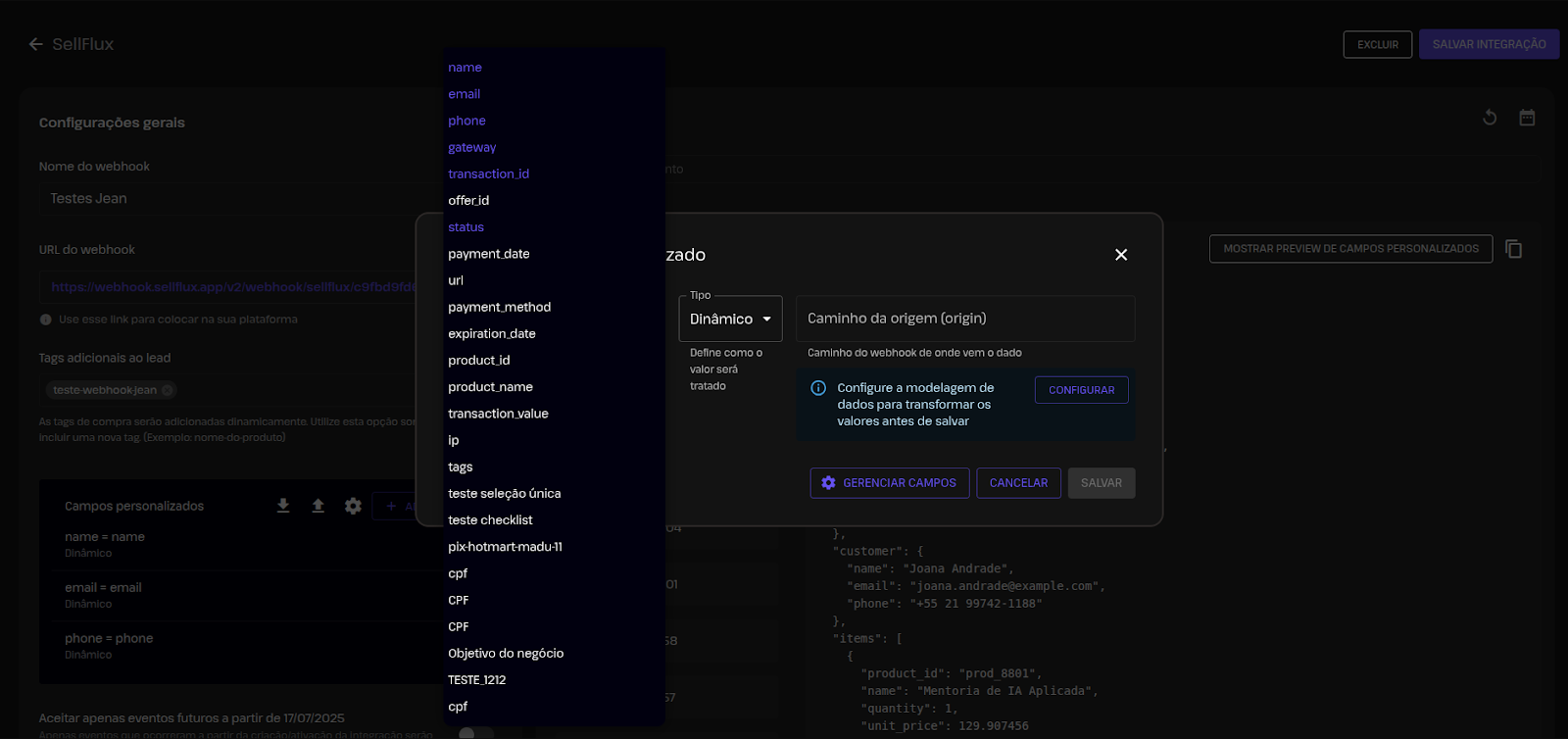Viewport: 1568px width, 739px height.
Task: Focus the Caminho da origem input field
Action: pos(965,319)
